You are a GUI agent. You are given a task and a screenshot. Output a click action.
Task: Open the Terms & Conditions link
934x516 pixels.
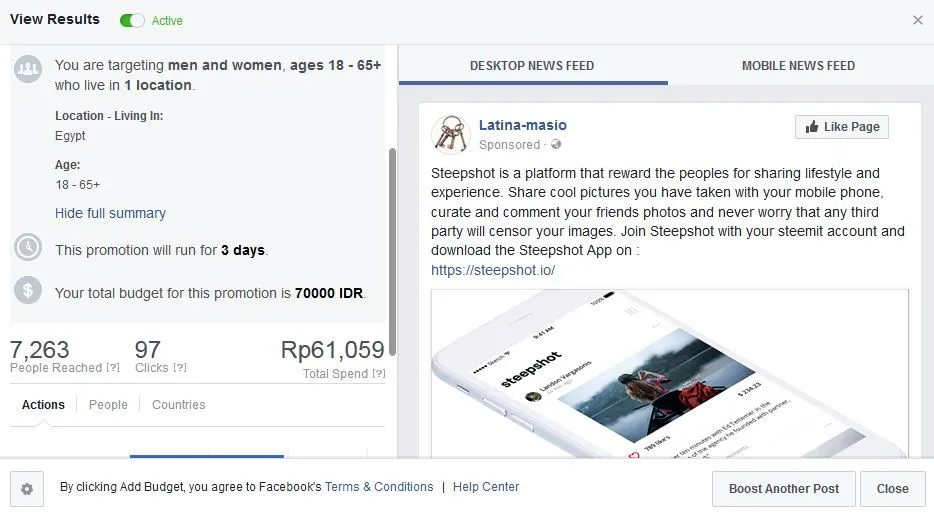[x=379, y=487]
